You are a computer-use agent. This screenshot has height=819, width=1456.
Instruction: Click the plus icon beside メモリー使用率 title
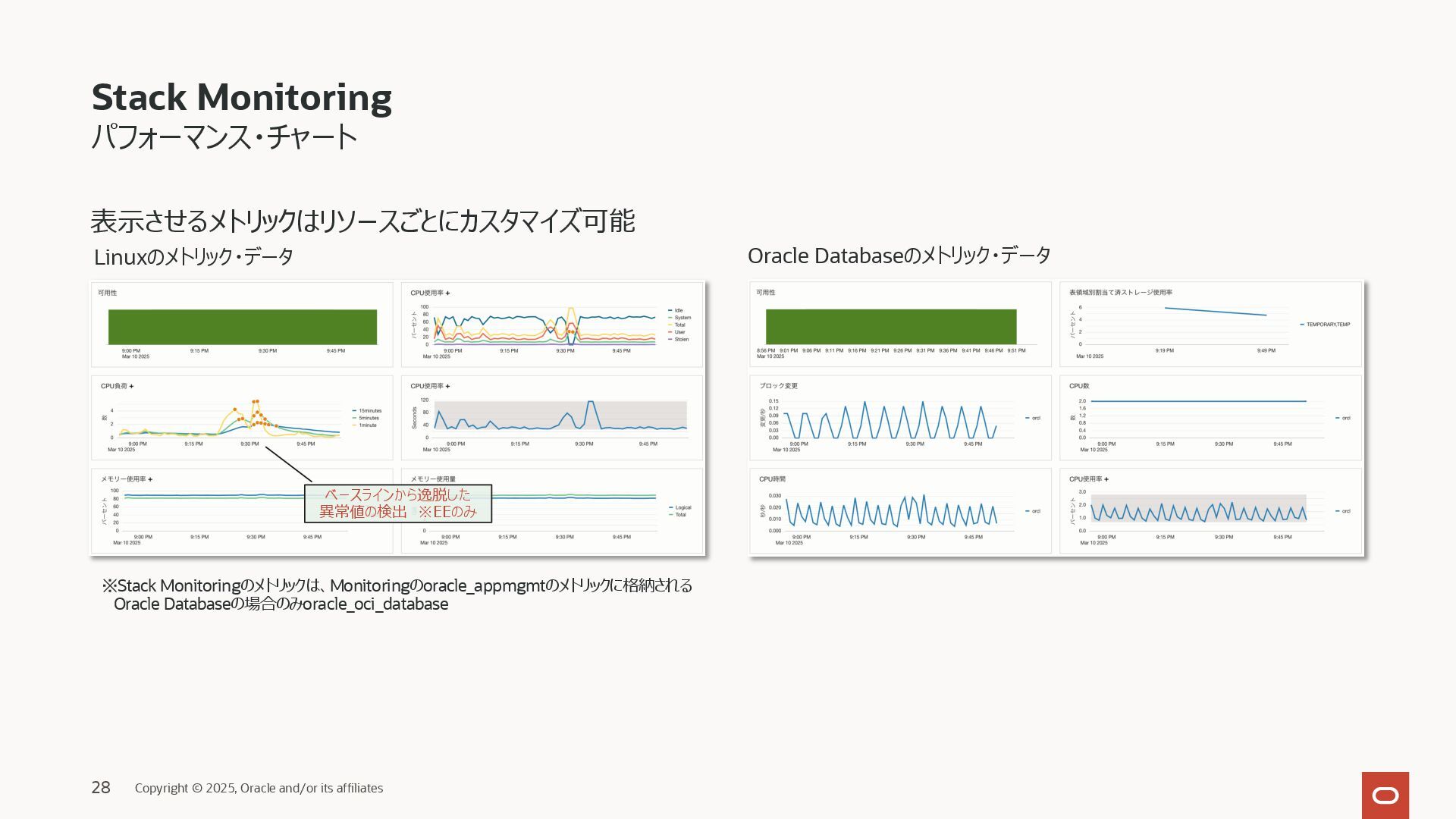pyautogui.click(x=150, y=479)
